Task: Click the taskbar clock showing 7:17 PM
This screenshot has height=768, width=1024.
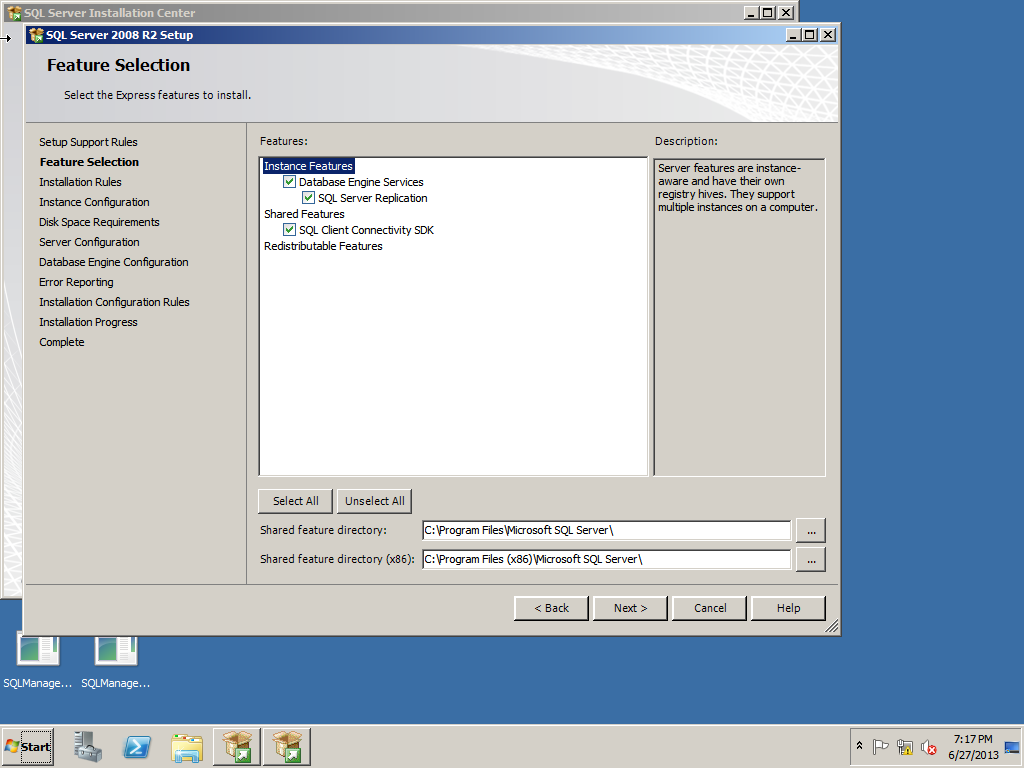Action: (973, 747)
